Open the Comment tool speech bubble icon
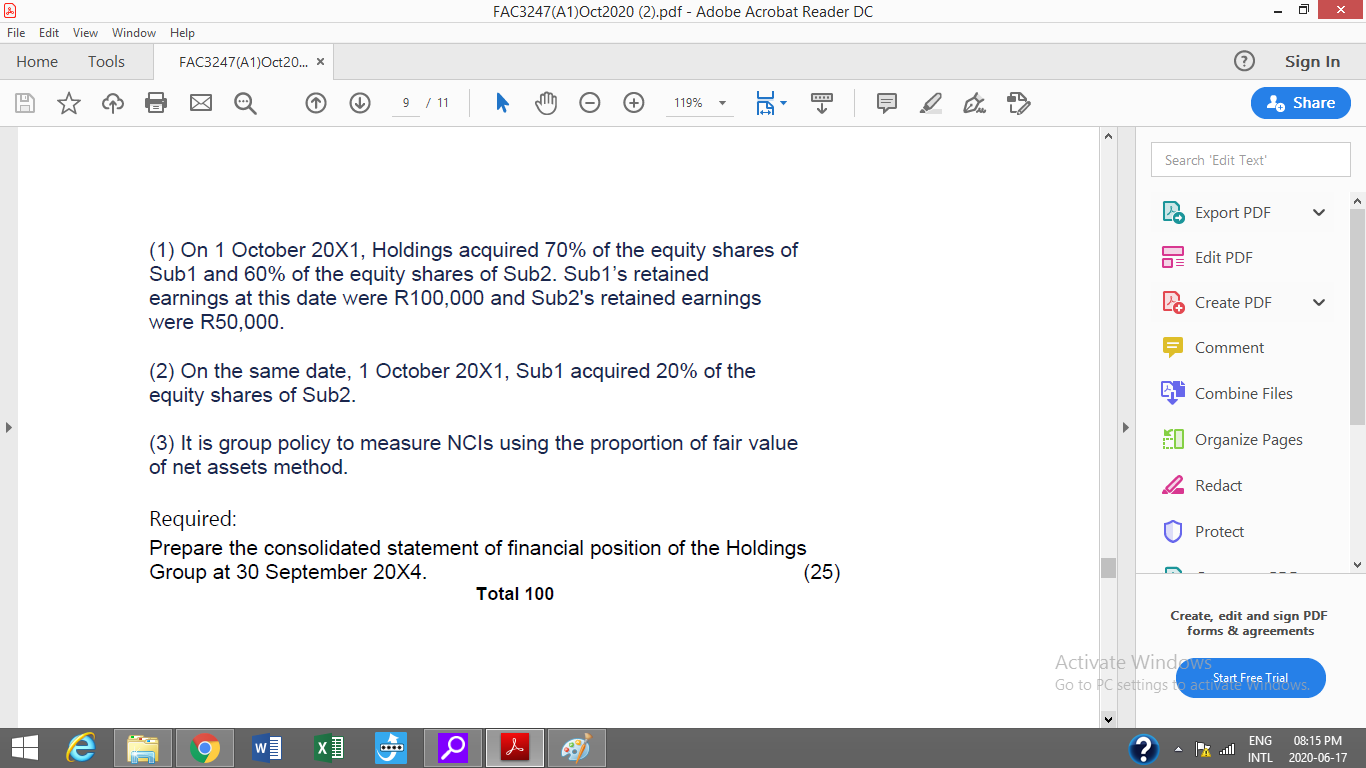Image resolution: width=1366 pixels, height=768 pixels. (x=886, y=103)
